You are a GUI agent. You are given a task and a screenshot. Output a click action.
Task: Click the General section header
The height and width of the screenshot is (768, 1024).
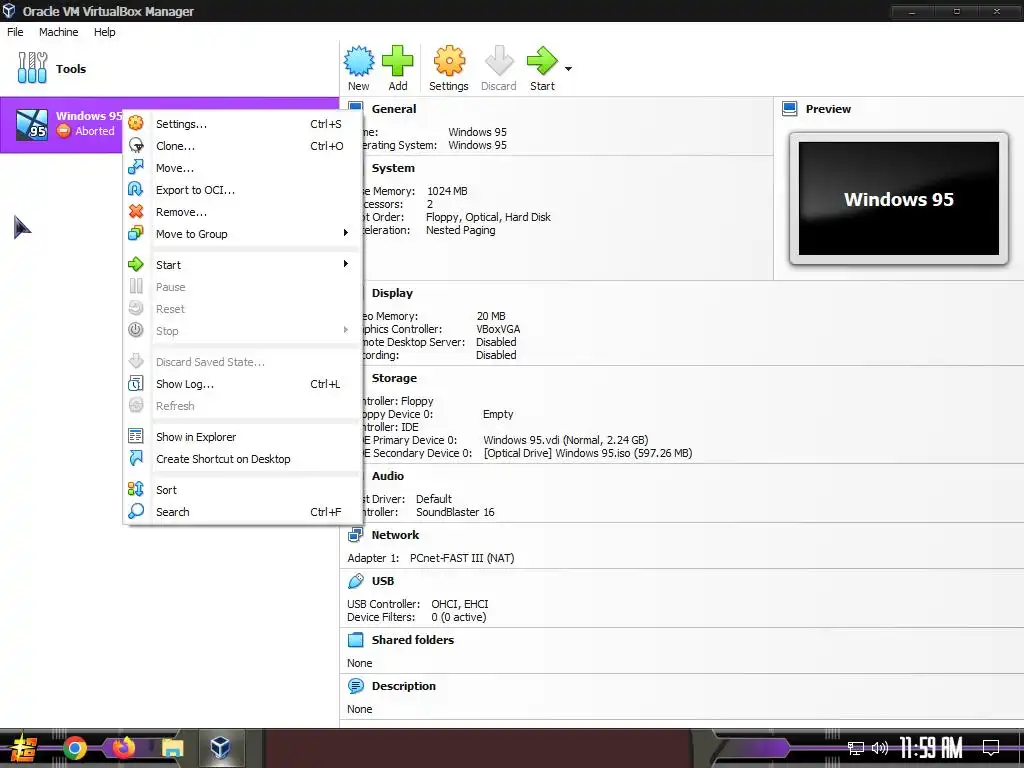click(x=394, y=109)
